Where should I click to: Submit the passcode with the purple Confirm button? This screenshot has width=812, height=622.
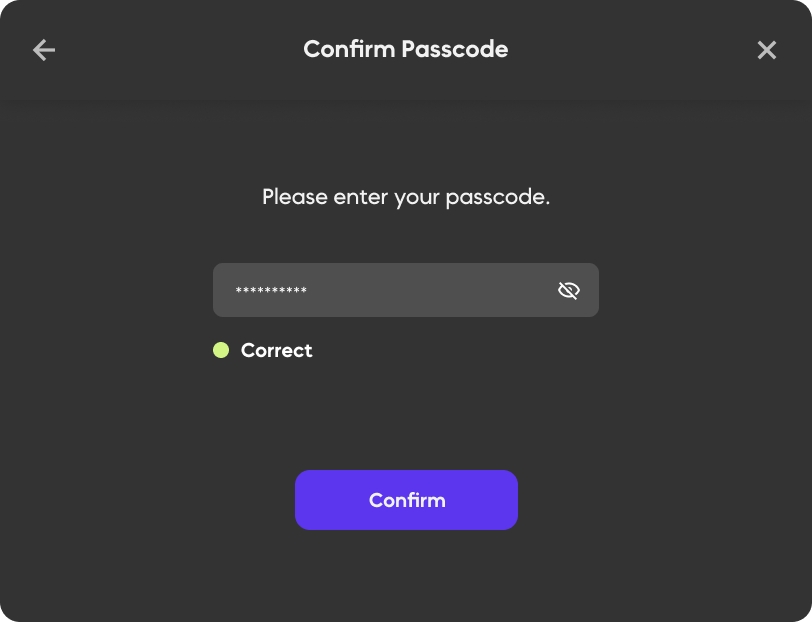point(406,500)
